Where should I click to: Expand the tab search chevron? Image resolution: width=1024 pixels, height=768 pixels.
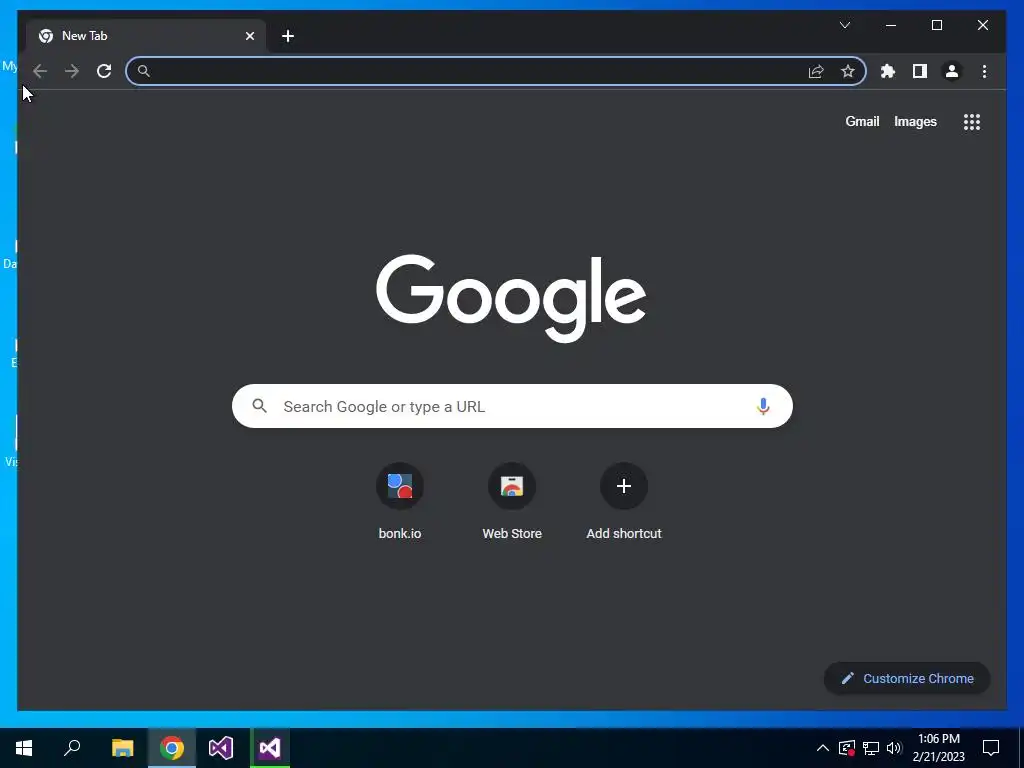844,25
